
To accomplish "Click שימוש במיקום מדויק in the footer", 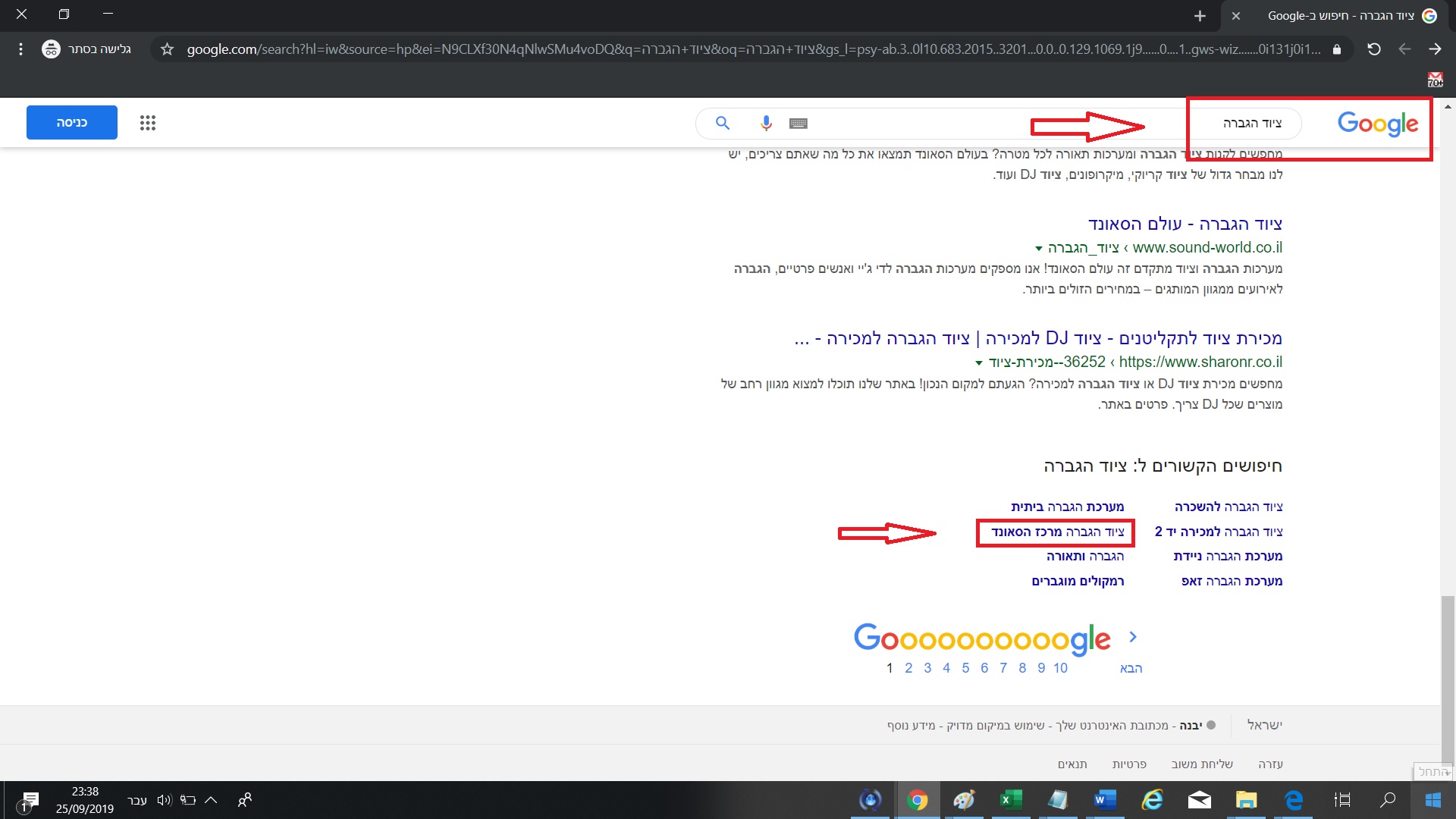I will pyautogui.click(x=996, y=726).
